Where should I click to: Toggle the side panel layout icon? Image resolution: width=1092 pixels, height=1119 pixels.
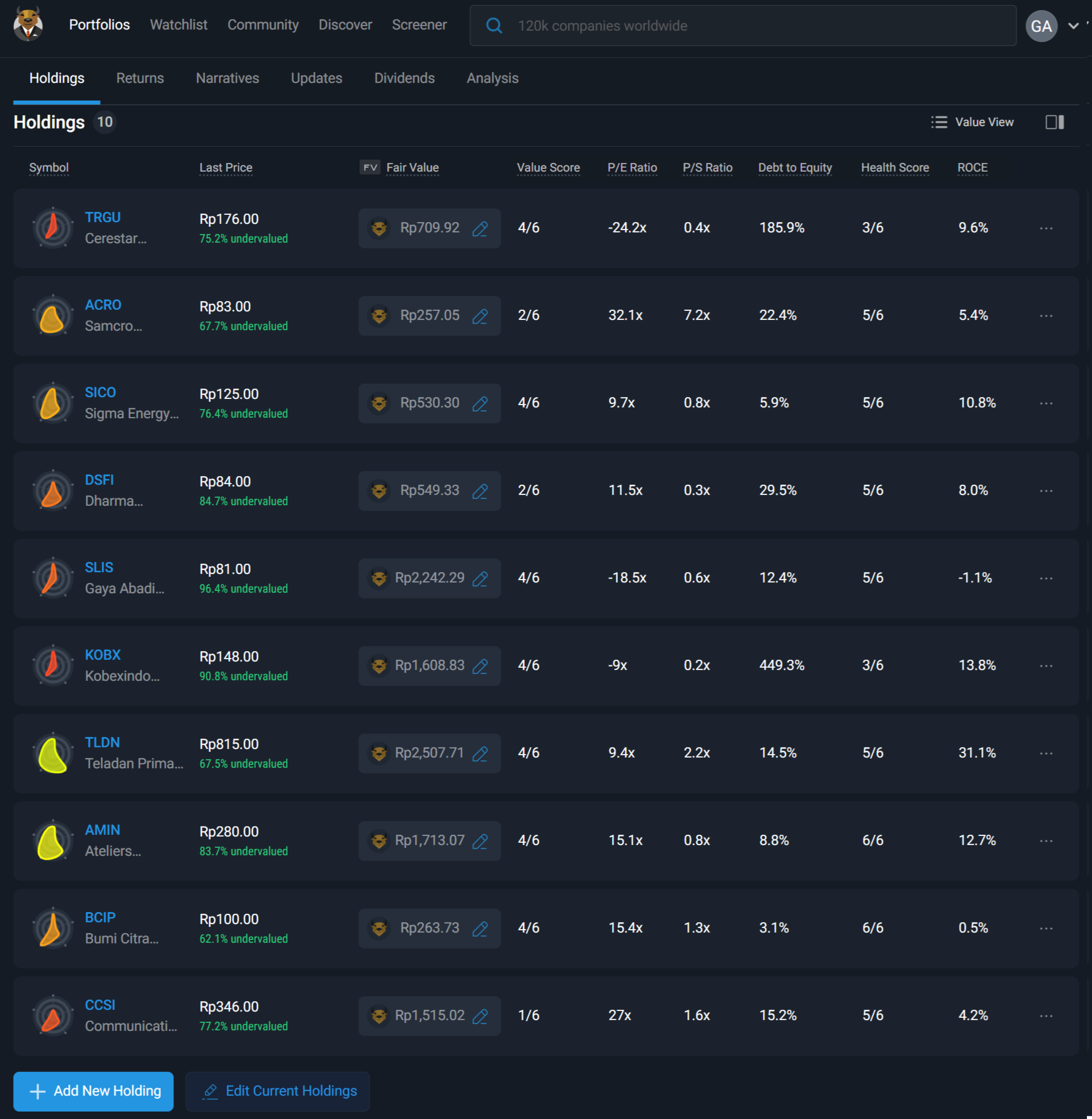1054,122
